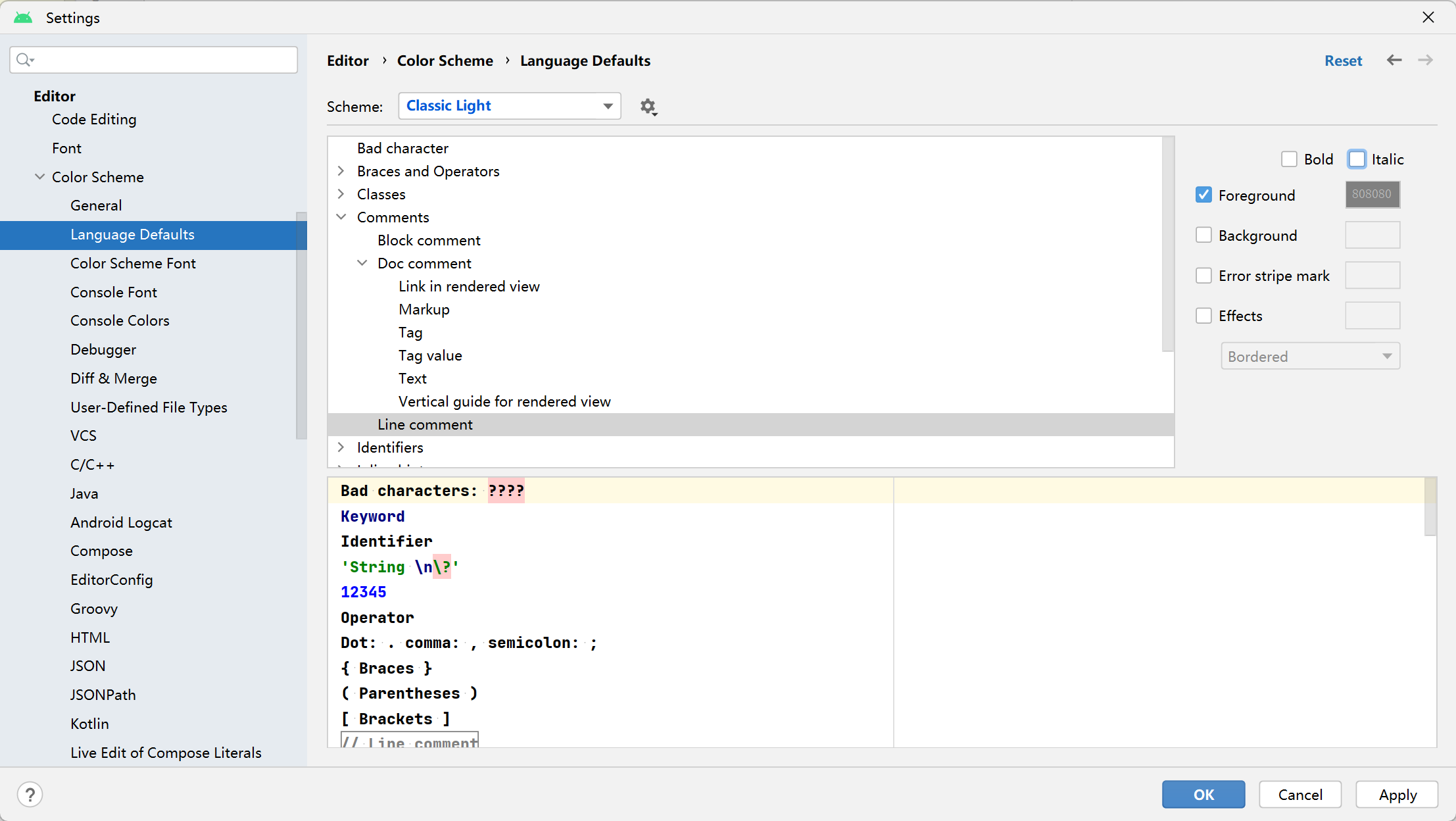The width and height of the screenshot is (1456, 821).
Task: Open the Classic Light scheme dropdown
Action: coord(510,106)
